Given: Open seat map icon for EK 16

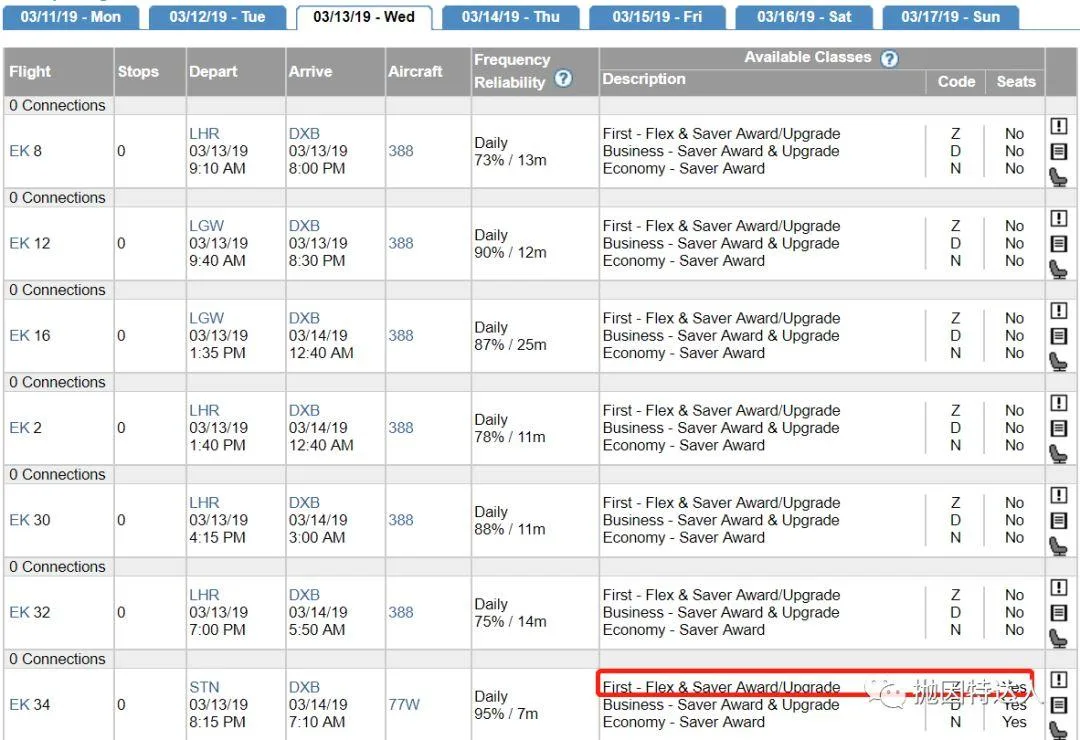Looking at the screenshot, I should tap(1058, 361).
